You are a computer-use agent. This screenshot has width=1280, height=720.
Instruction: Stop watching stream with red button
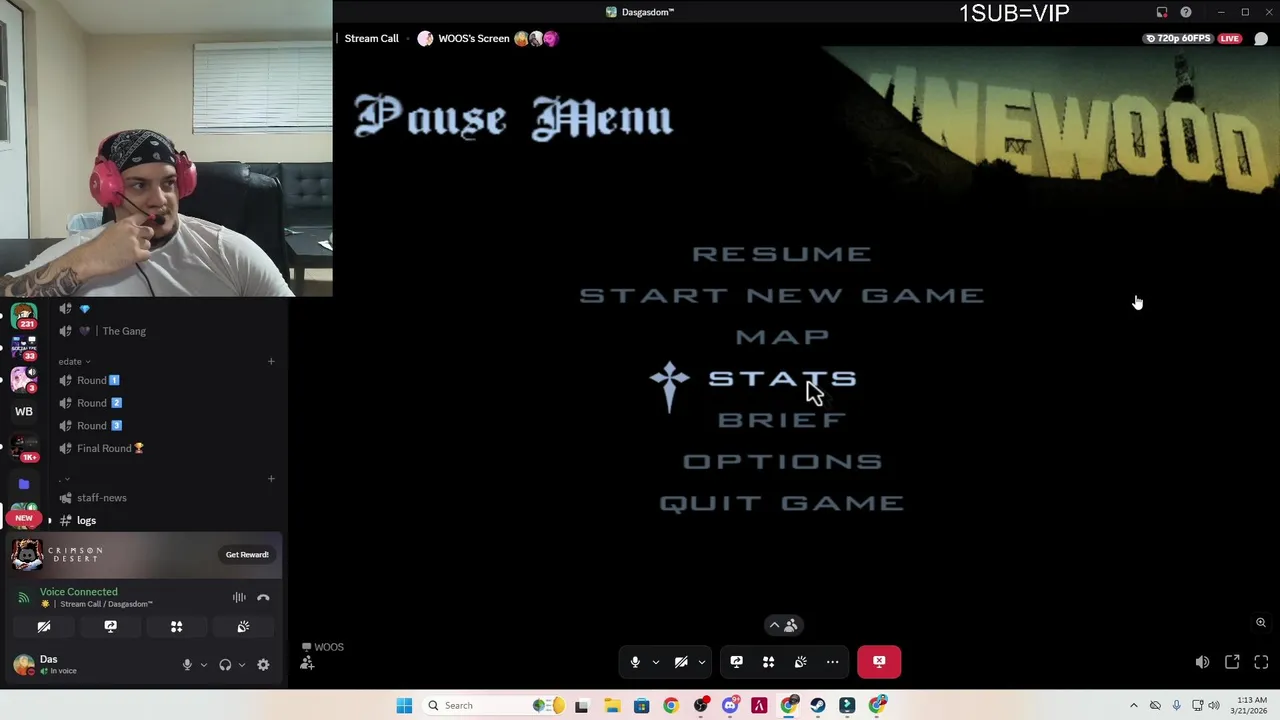coord(879,661)
